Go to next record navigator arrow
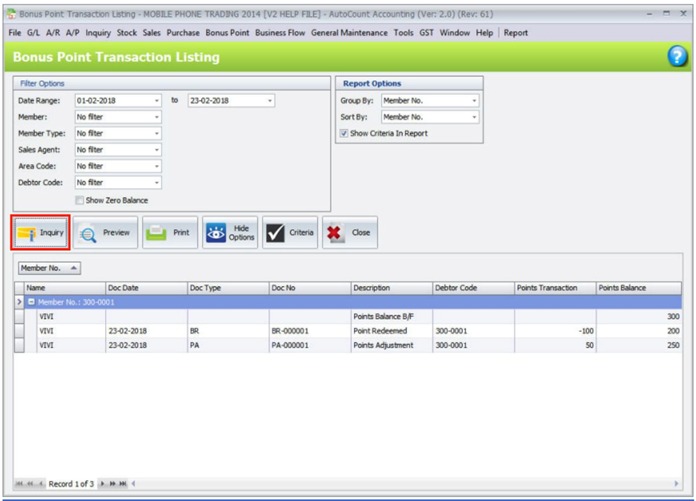The width and height of the screenshot is (696, 501). click(102, 484)
